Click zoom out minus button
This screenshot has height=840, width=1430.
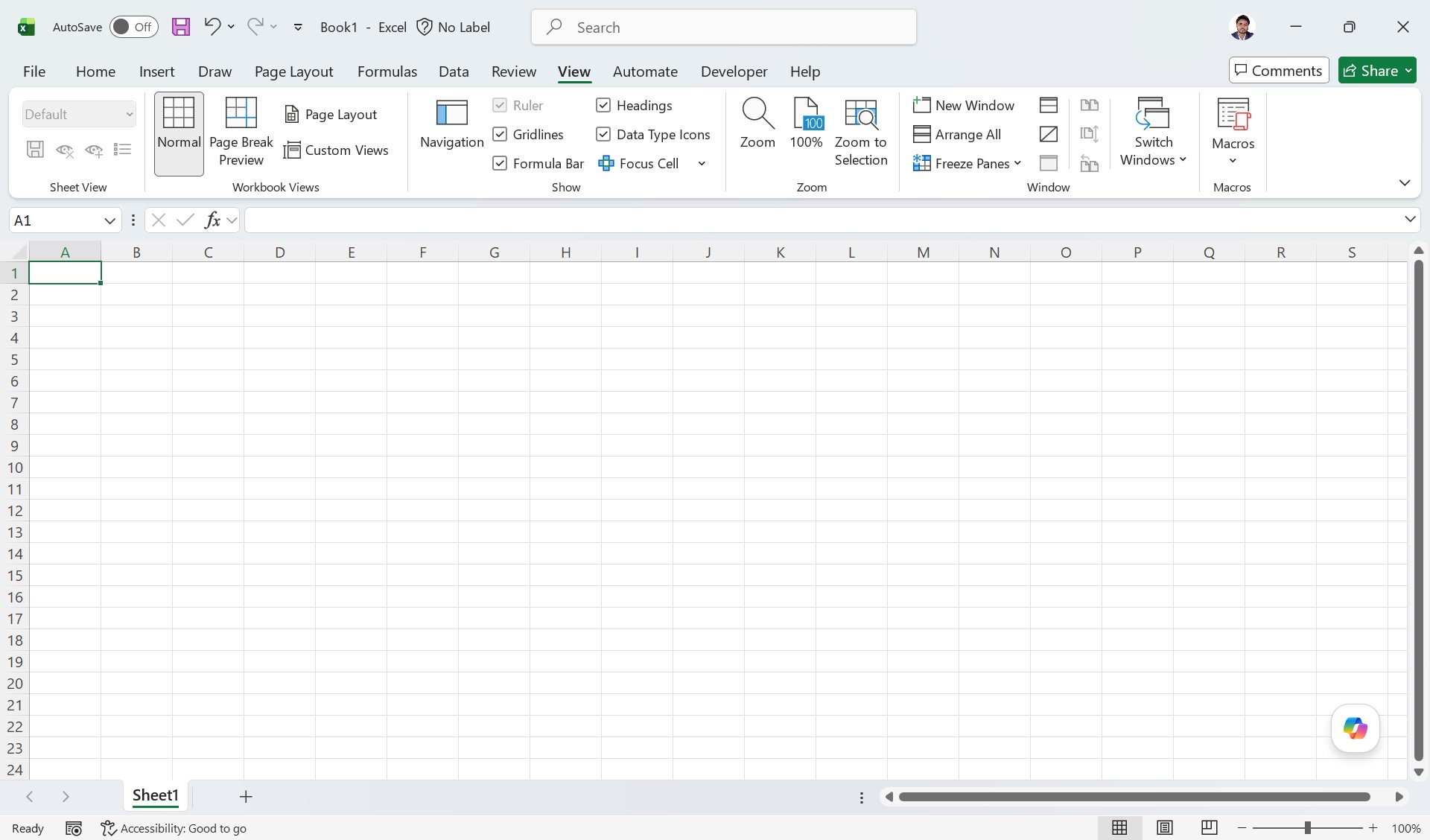pyautogui.click(x=1242, y=828)
